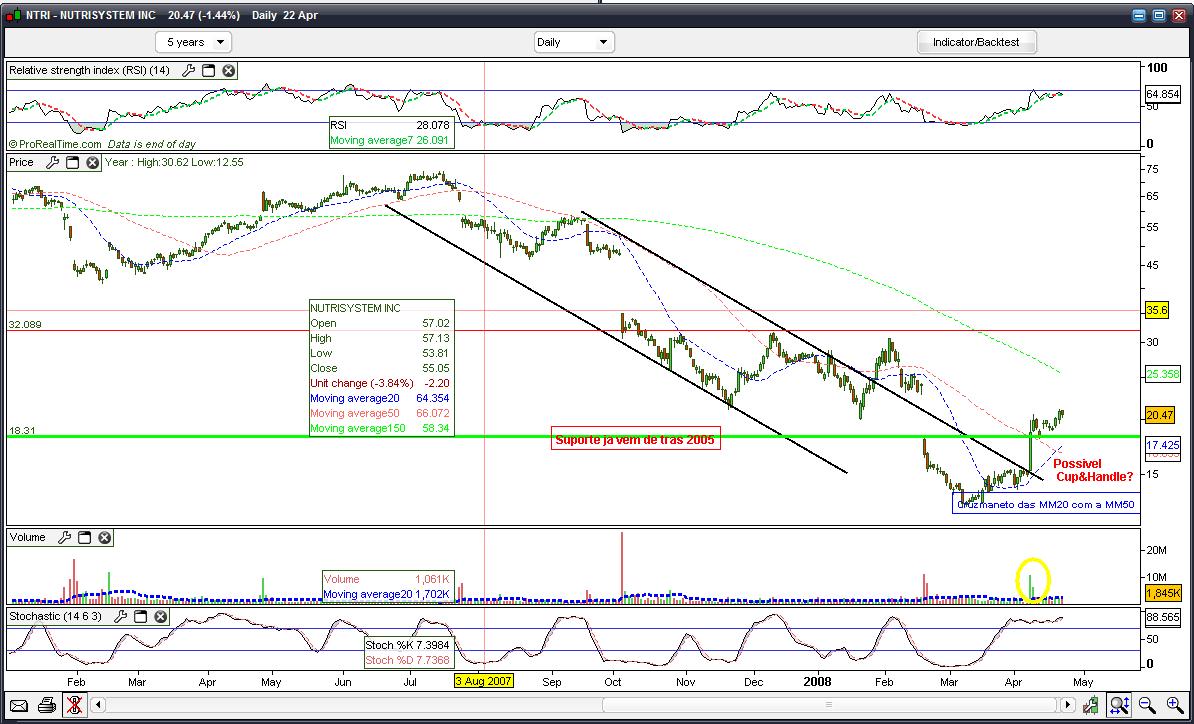Click the 'Relative strength index (RSI) (14)' title
The image size is (1194, 724).
89,71
